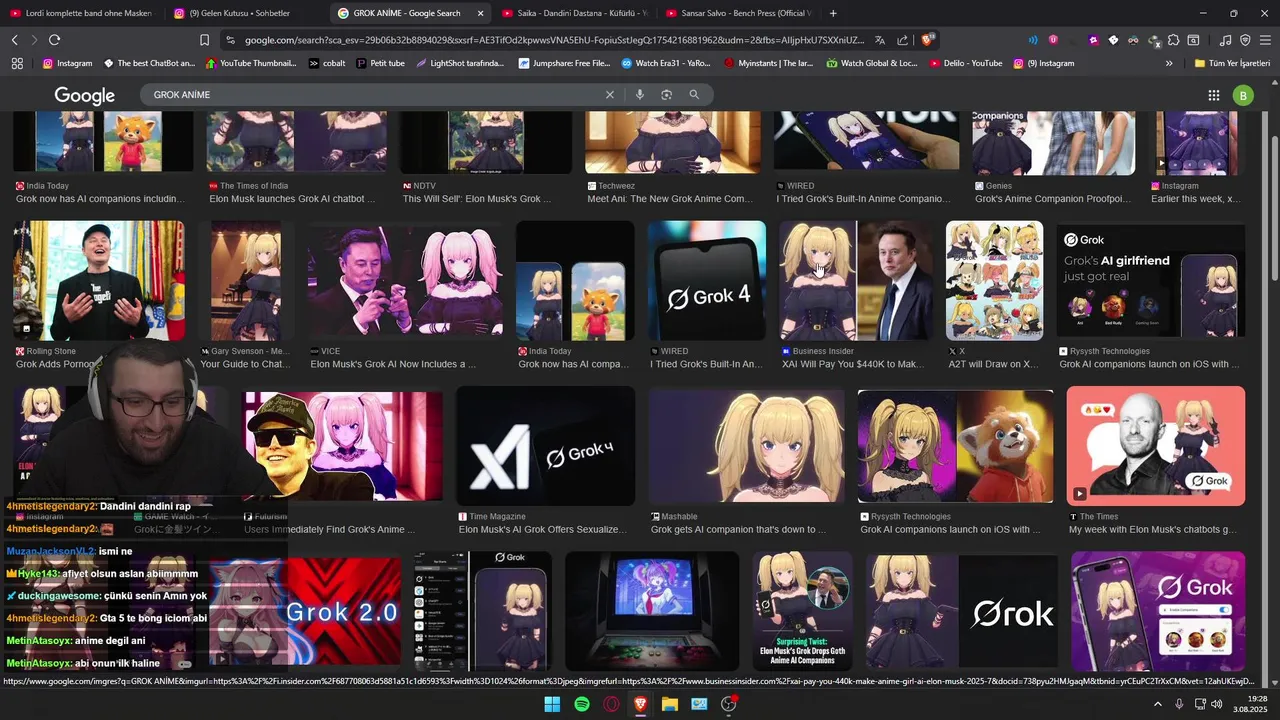Bookmark this page with the bookmark icon

pos(204,40)
